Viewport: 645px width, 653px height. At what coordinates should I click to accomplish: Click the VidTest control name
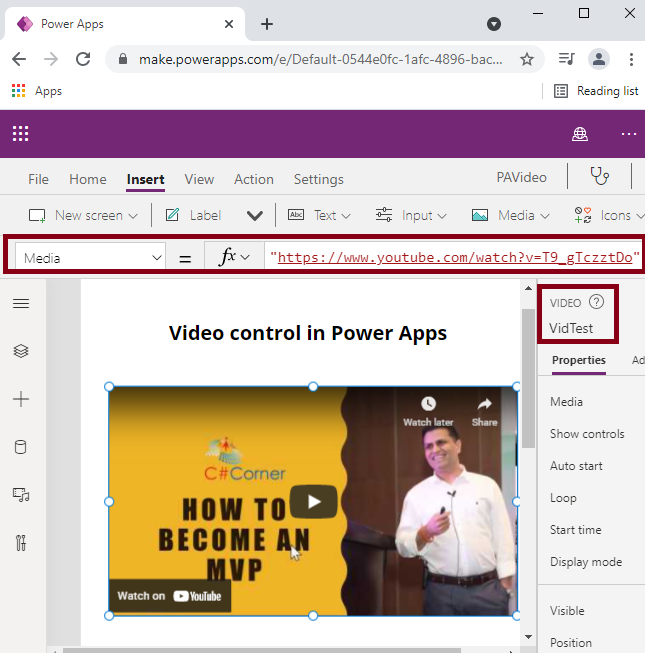coord(570,328)
